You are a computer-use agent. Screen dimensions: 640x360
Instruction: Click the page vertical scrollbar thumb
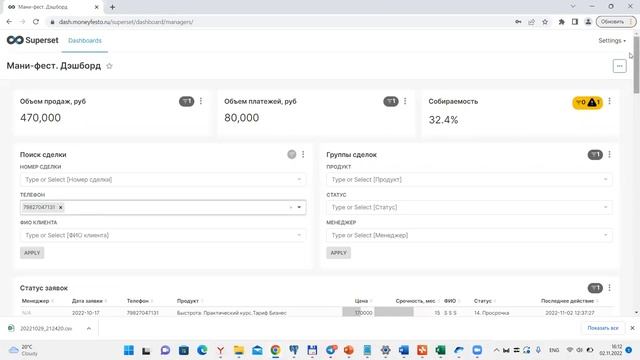tap(636, 65)
